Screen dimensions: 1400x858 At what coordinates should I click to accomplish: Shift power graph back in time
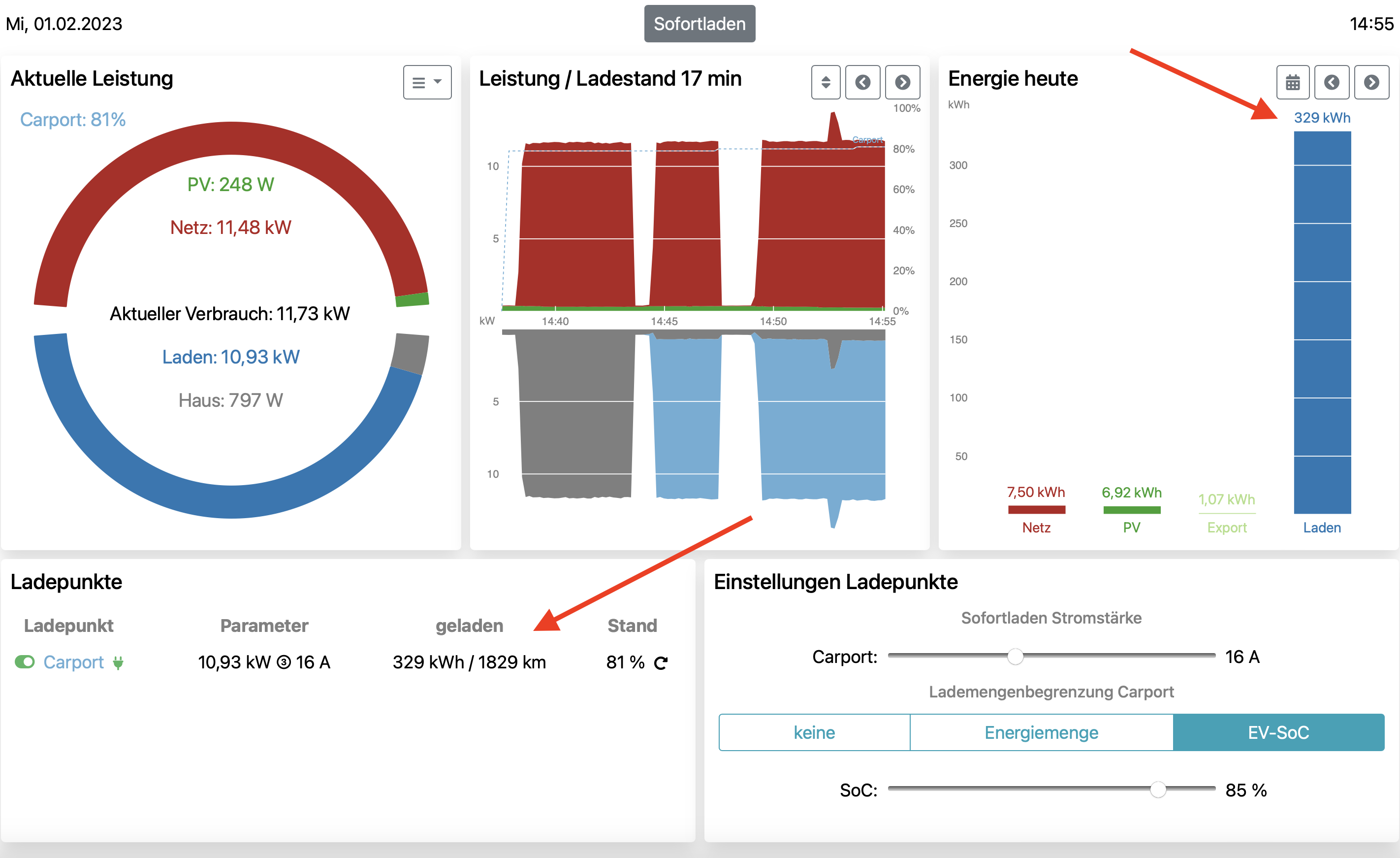pos(862,82)
